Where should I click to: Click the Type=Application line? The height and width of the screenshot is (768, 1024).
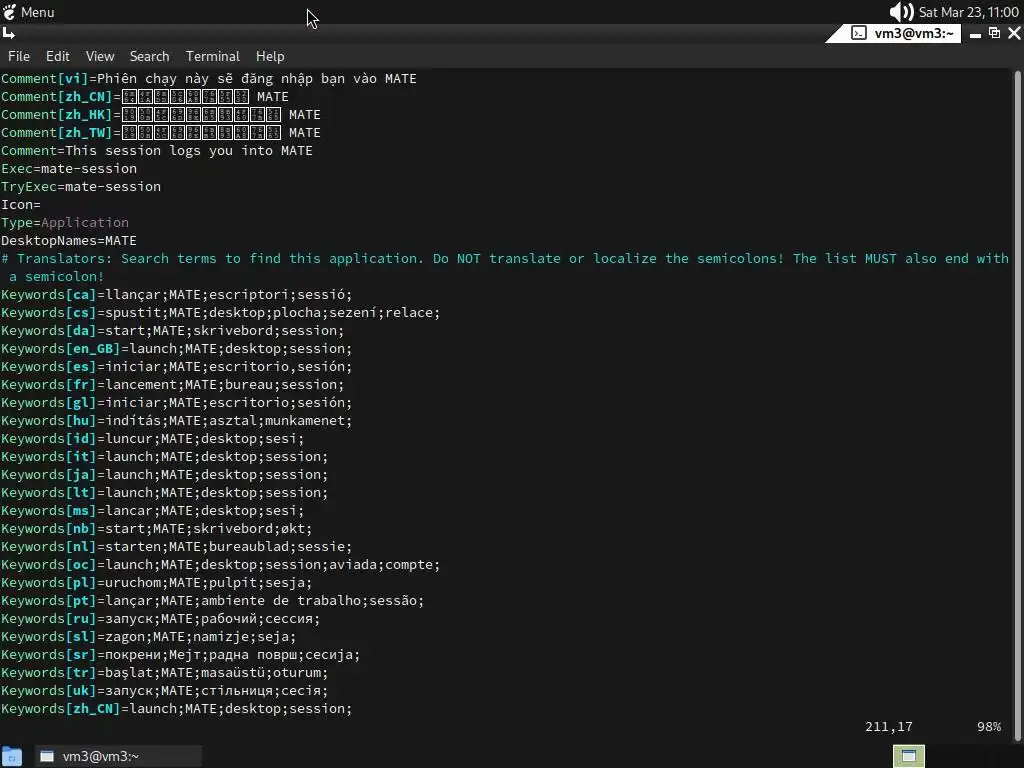tap(65, 223)
